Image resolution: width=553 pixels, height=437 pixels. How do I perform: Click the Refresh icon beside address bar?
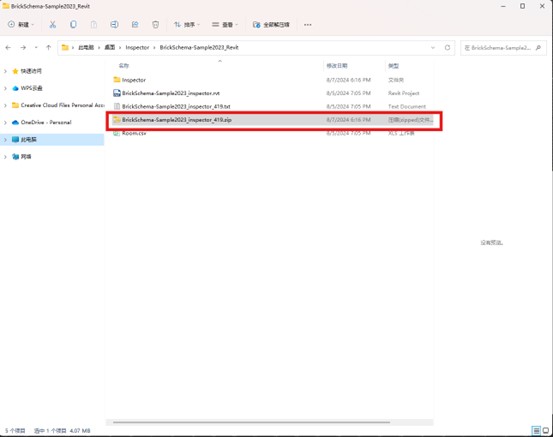pyautogui.click(x=447, y=48)
